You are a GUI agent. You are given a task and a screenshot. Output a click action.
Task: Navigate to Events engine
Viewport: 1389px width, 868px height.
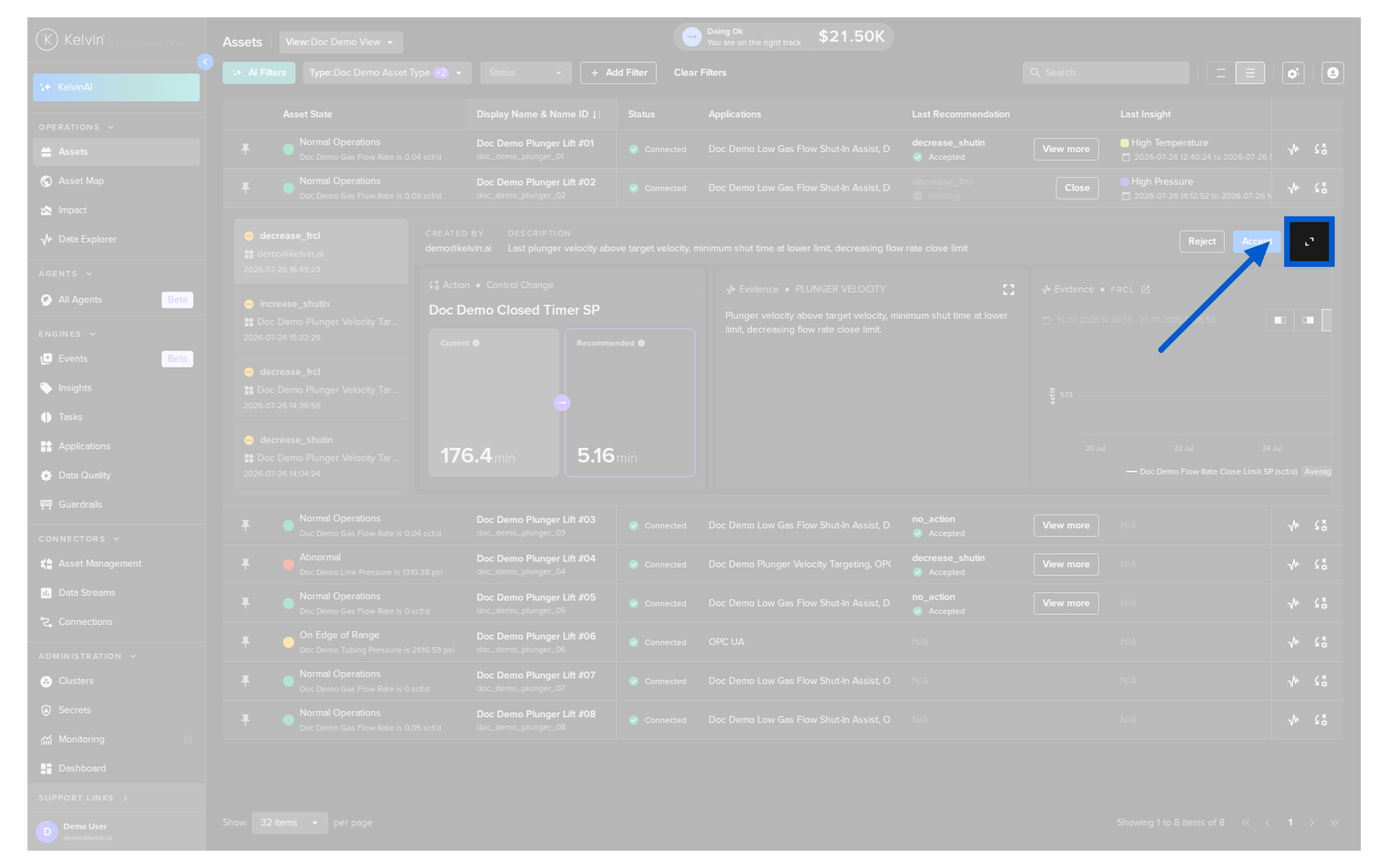point(116,359)
